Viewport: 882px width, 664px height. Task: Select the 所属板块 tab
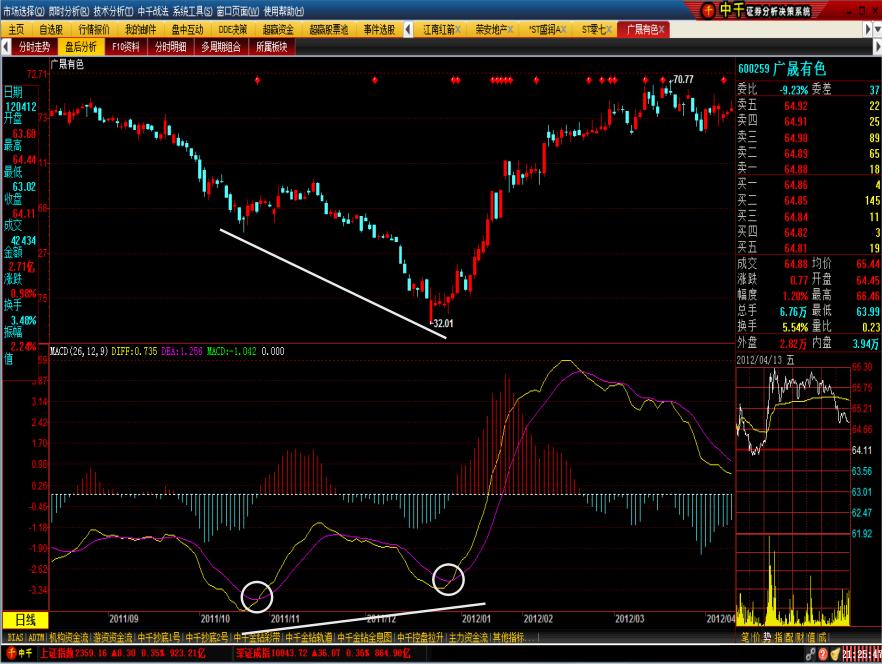(271, 46)
